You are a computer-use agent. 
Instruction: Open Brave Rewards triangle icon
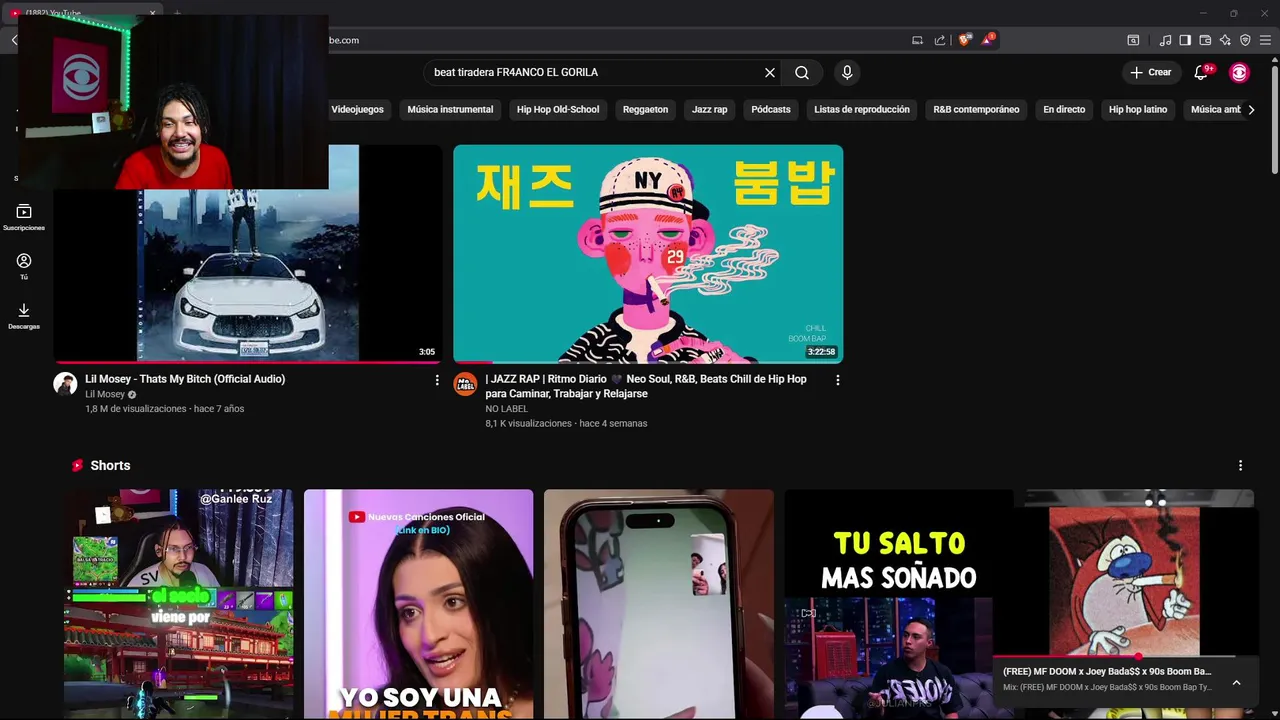click(988, 40)
